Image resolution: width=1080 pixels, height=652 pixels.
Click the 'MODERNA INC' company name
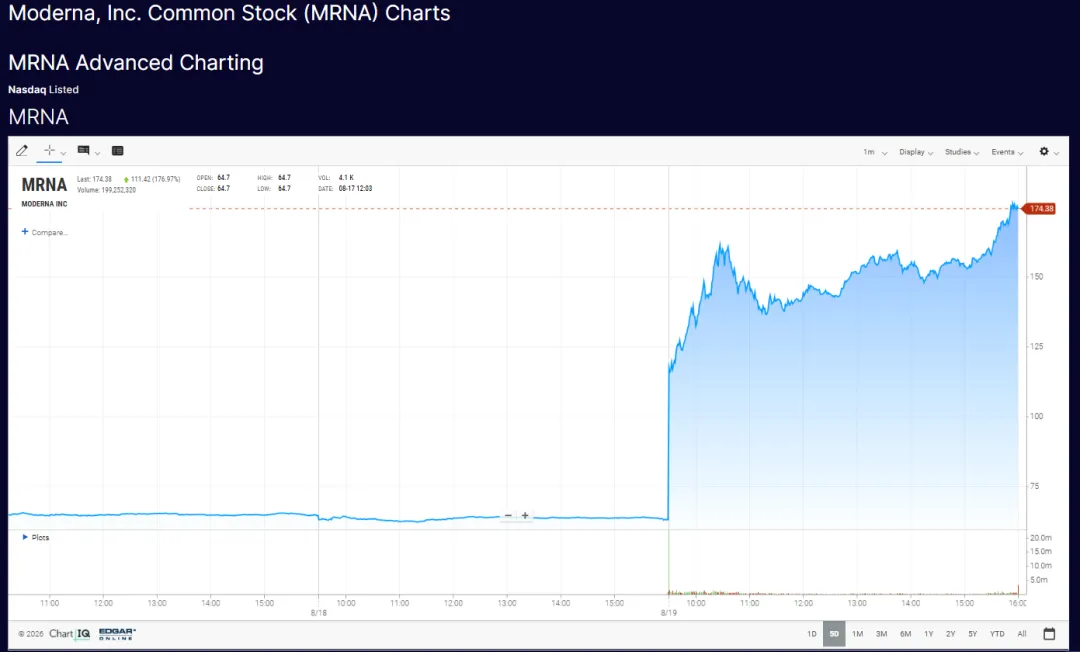[x=44, y=204]
